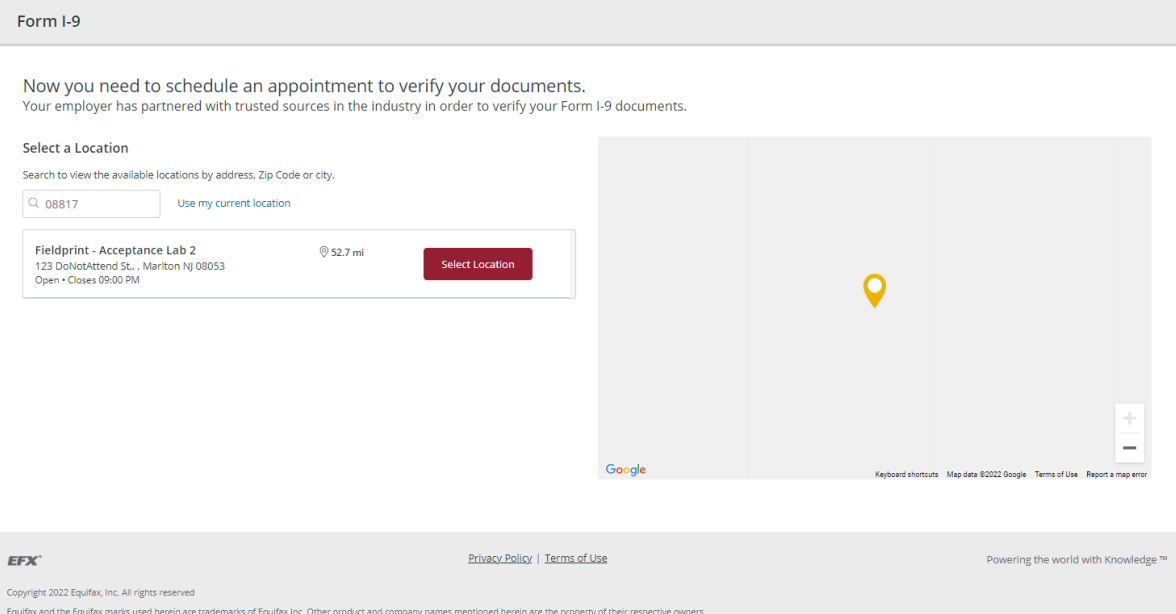Open the Privacy Policy link
The height and width of the screenshot is (614, 1176).
500,558
